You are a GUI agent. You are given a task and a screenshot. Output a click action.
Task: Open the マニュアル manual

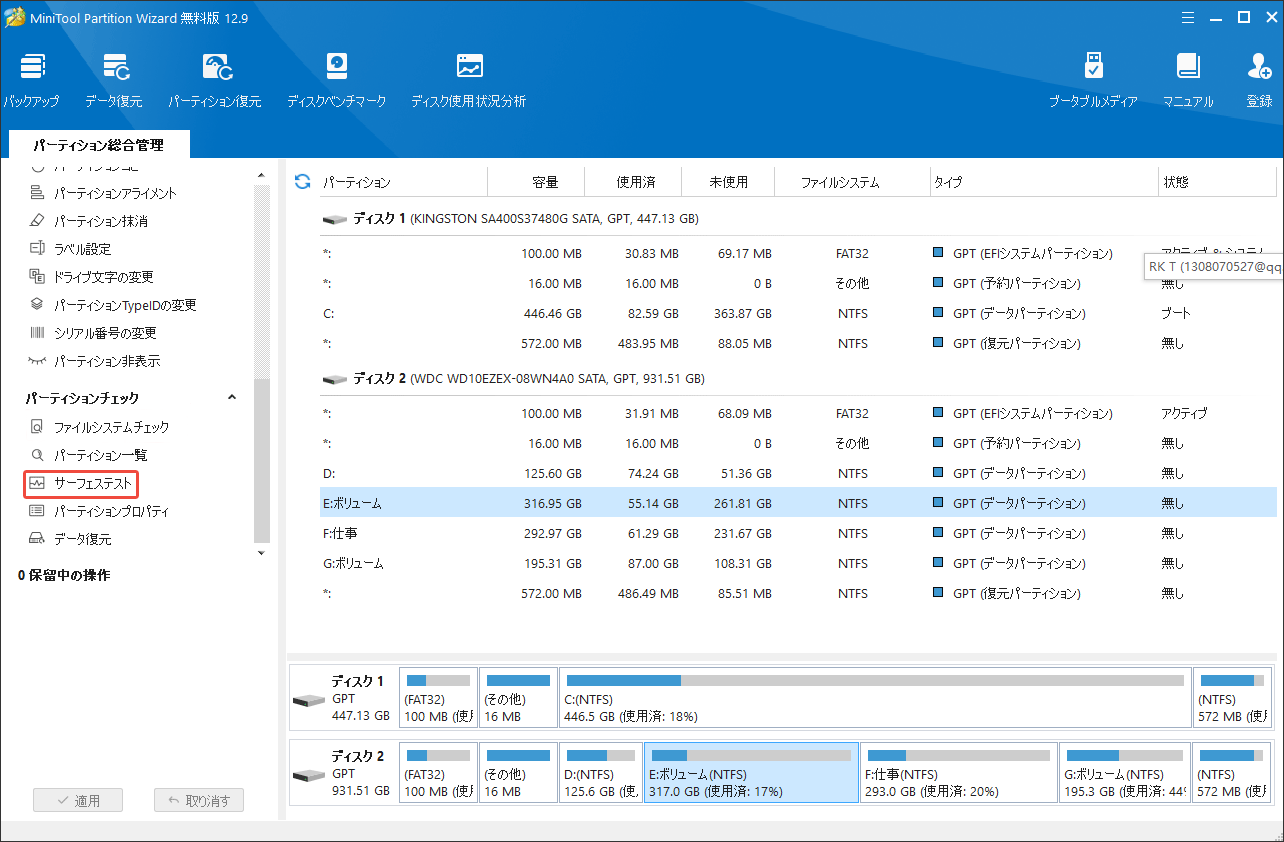[x=1187, y=80]
